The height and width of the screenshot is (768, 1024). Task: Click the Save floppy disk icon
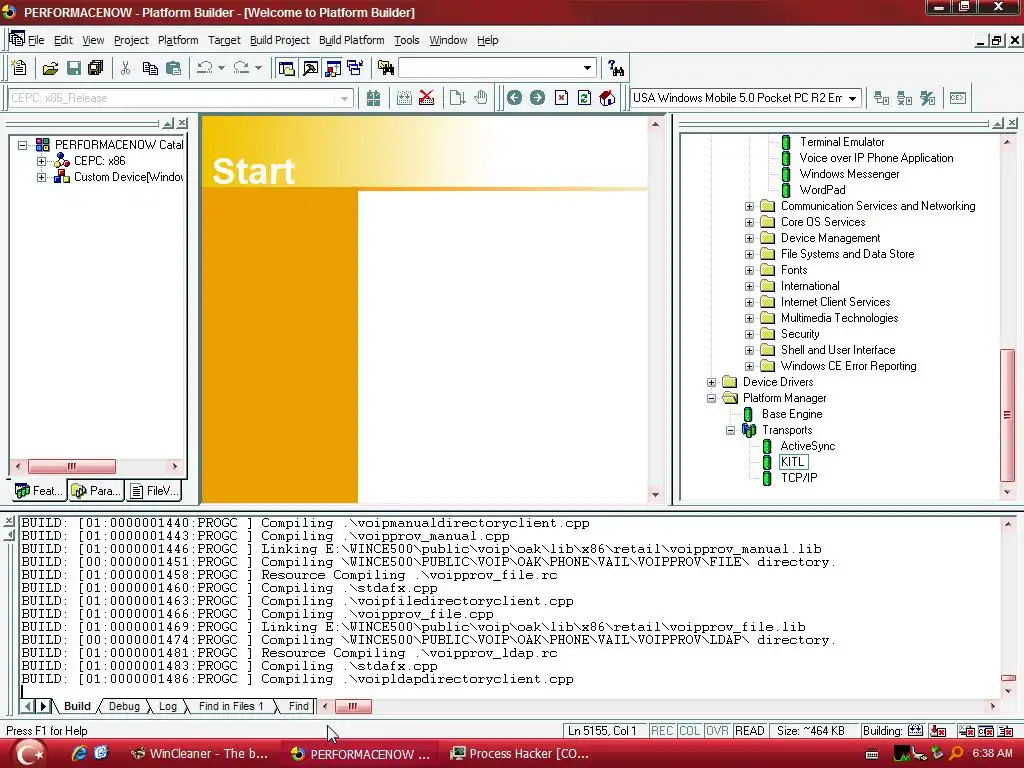click(74, 68)
